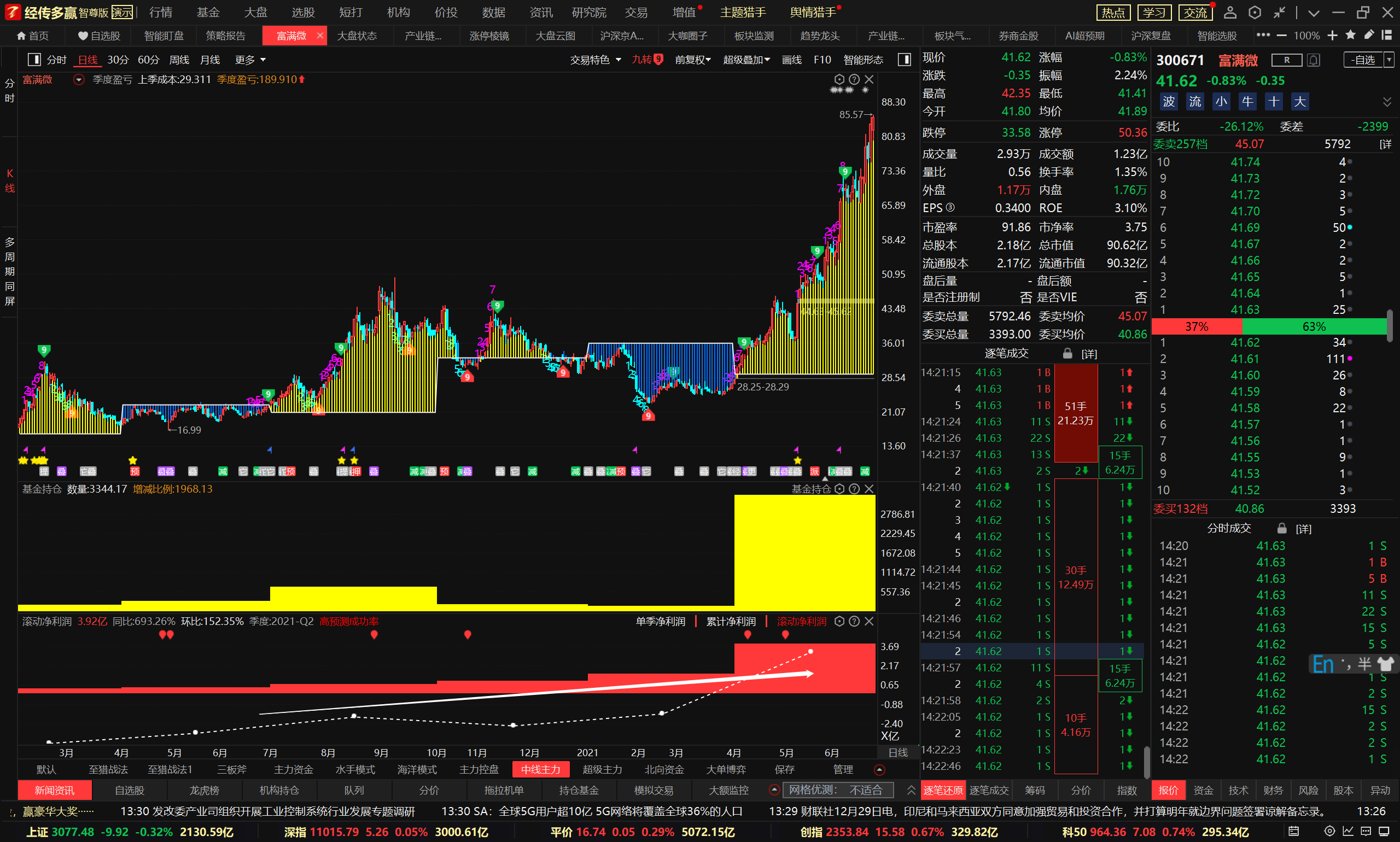The height and width of the screenshot is (842, 1400).
Task: Open the 龙虎榜 bottom tab
Action: pyautogui.click(x=205, y=790)
